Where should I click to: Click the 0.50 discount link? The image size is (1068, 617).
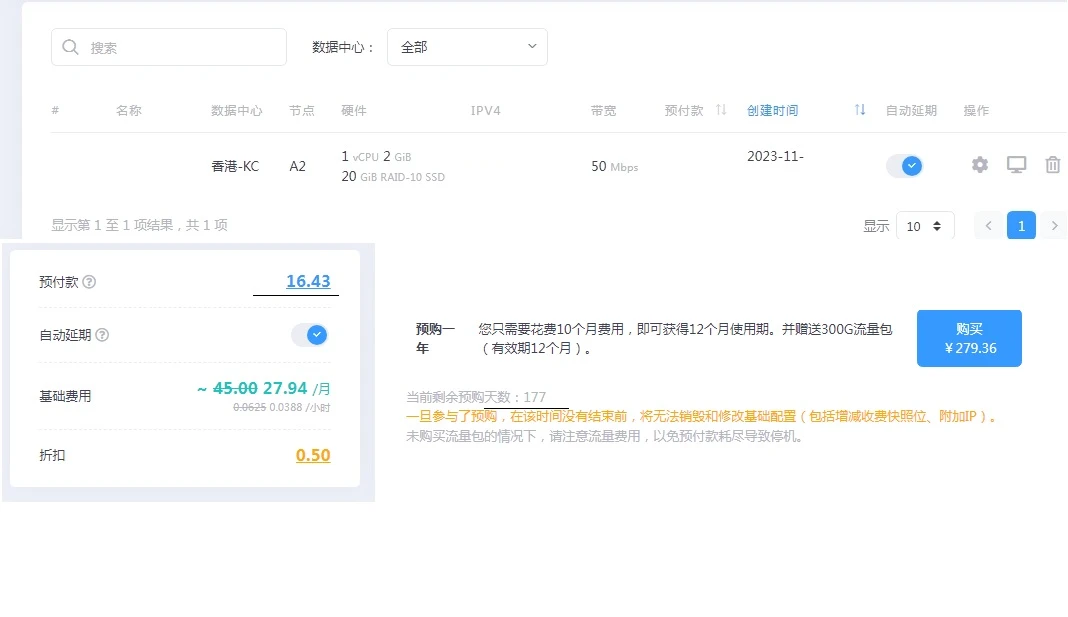[313, 455]
